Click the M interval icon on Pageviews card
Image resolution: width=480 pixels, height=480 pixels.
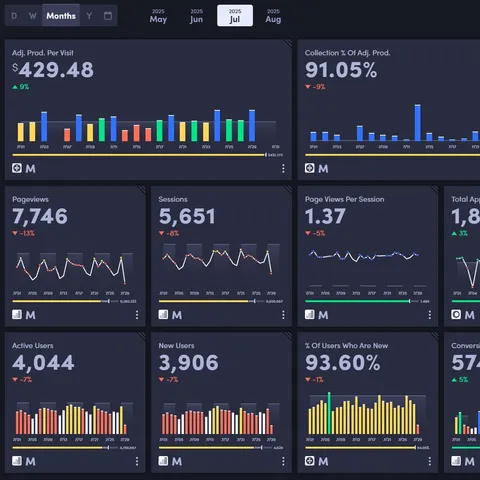pos(30,315)
